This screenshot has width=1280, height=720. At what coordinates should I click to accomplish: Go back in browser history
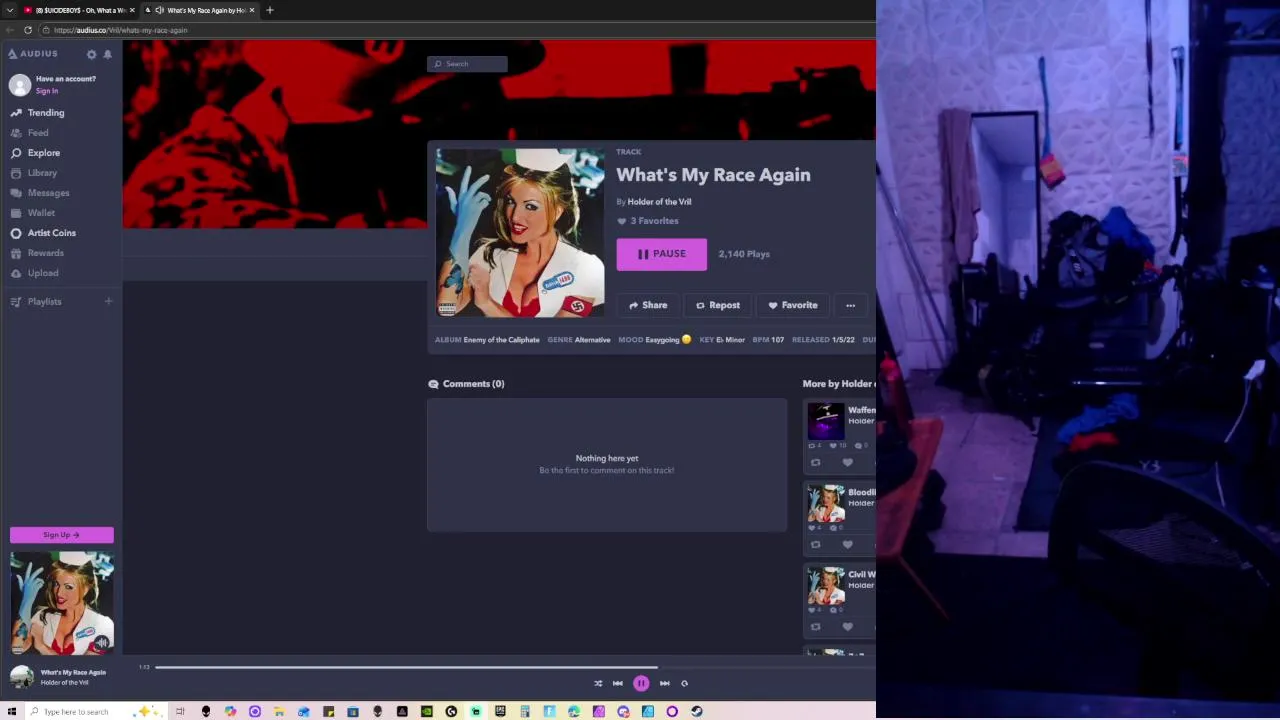(10, 30)
